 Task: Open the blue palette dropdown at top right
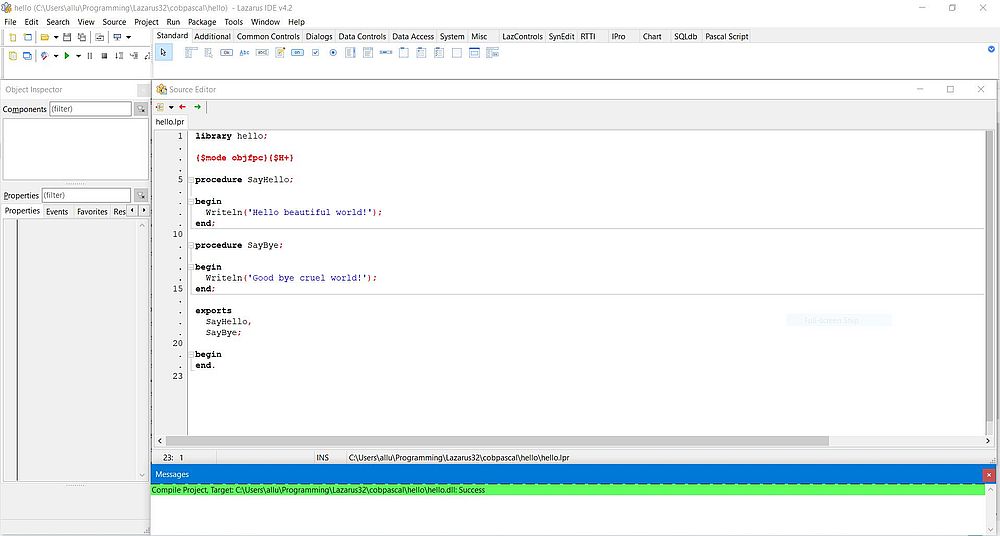(991, 49)
